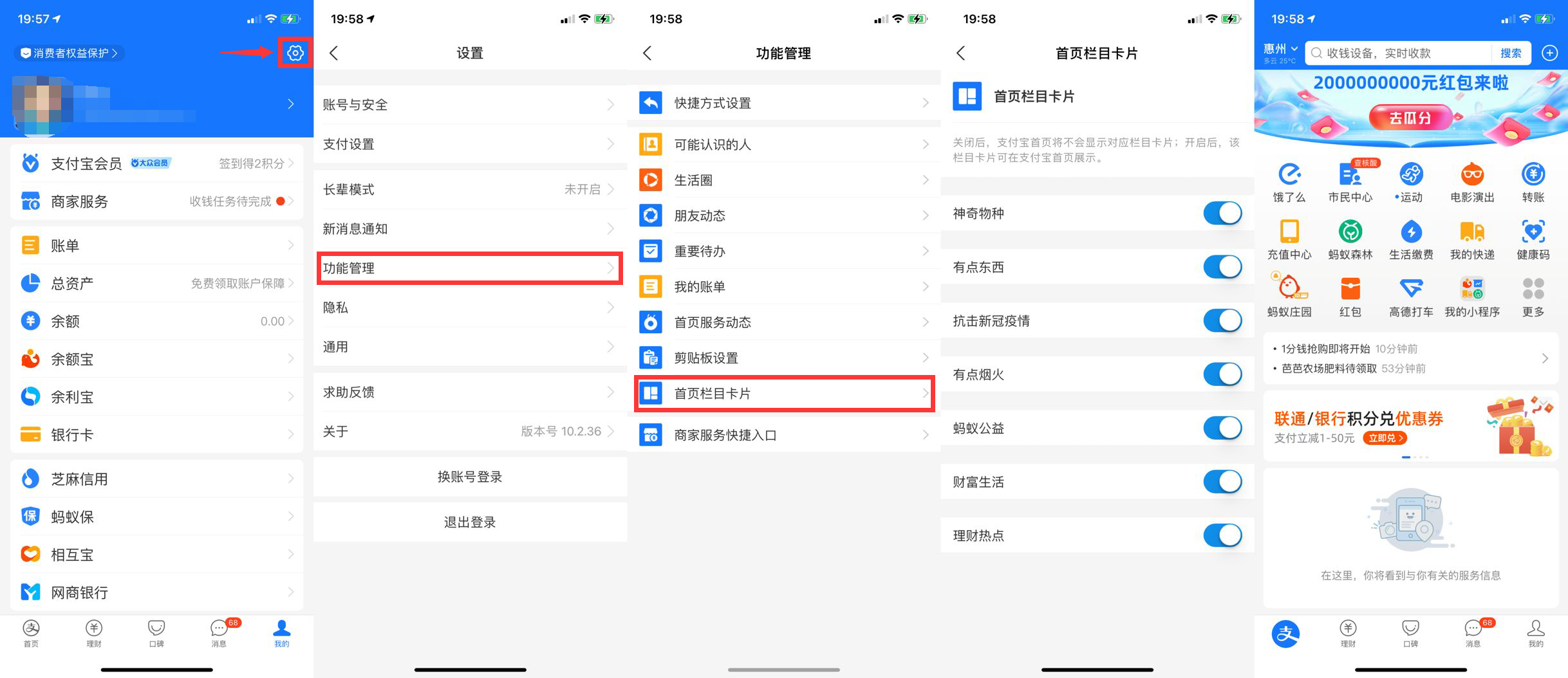Open 首页栏目卡片 row in 功能管理

(784, 393)
